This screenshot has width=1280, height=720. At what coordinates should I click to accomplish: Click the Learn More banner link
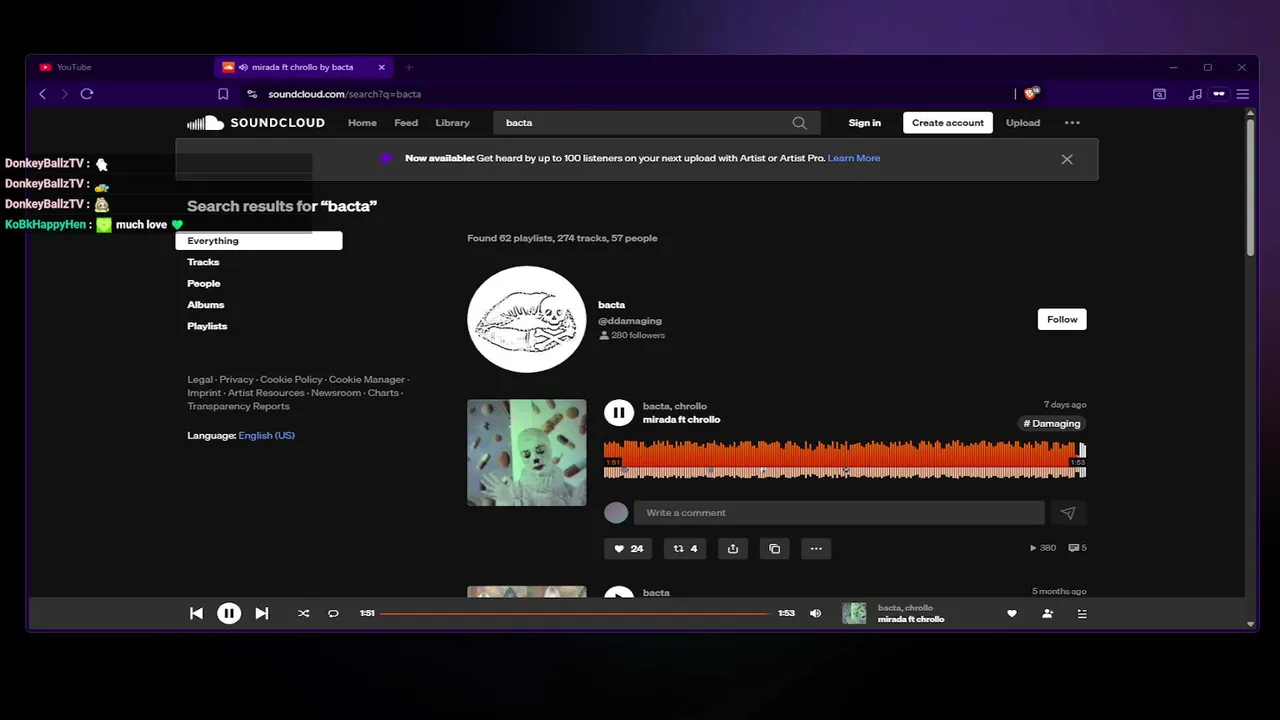click(x=854, y=158)
